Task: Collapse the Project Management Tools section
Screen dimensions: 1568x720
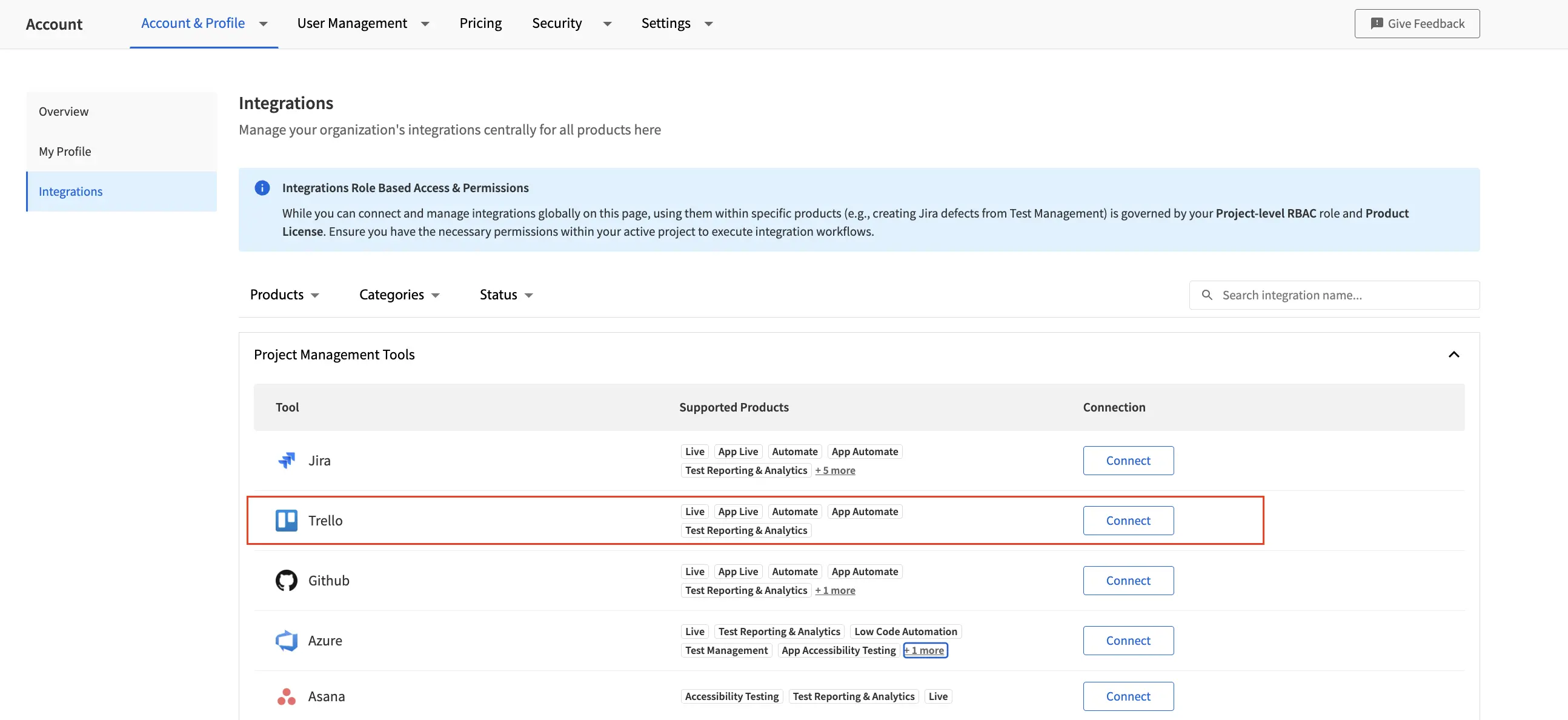Action: [1453, 355]
